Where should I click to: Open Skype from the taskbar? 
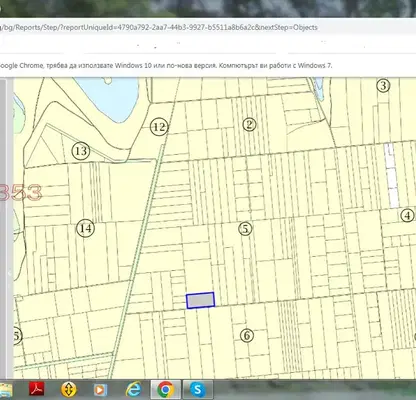tap(198, 389)
